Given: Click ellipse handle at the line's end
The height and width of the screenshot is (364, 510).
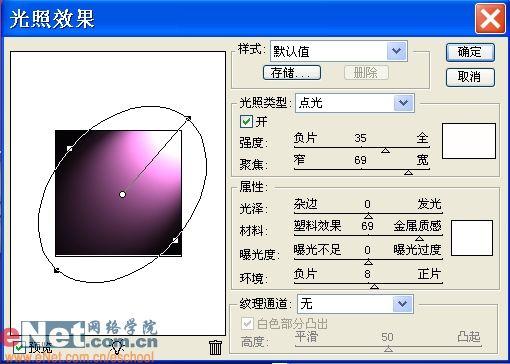Looking at the screenshot, I should tap(188, 118).
